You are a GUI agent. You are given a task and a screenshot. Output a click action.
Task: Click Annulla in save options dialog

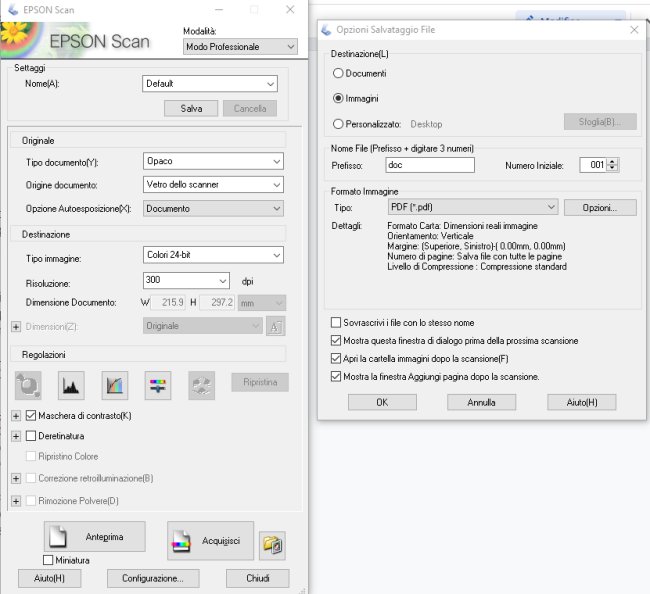(481, 402)
